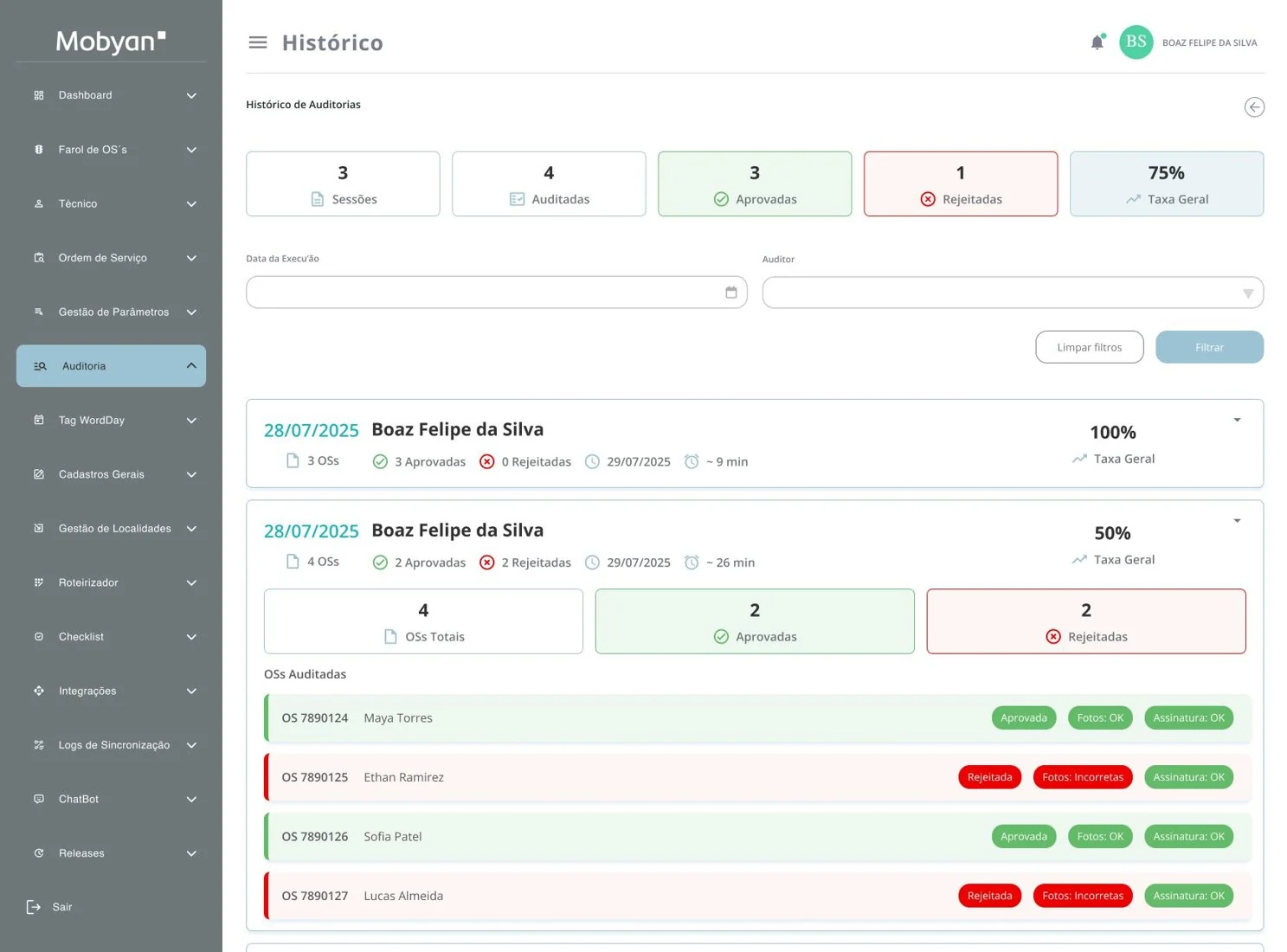Collapse the Auditoria menu chevron
Image resolution: width=1287 pixels, height=952 pixels.
(x=191, y=366)
